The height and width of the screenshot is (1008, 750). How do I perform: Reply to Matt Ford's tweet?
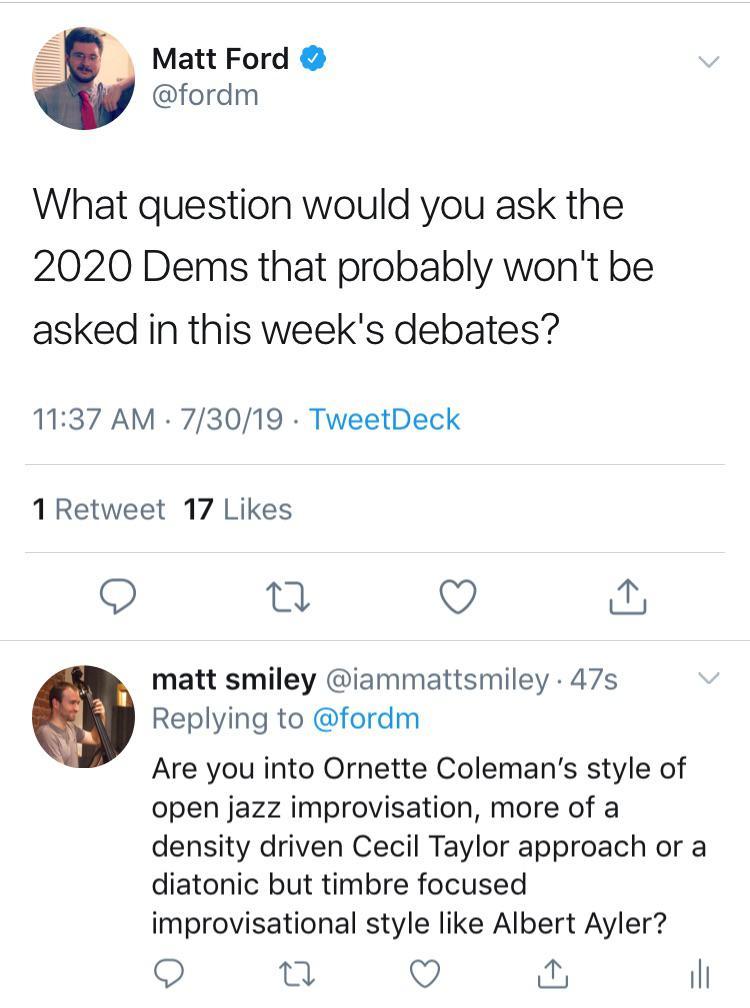click(119, 596)
